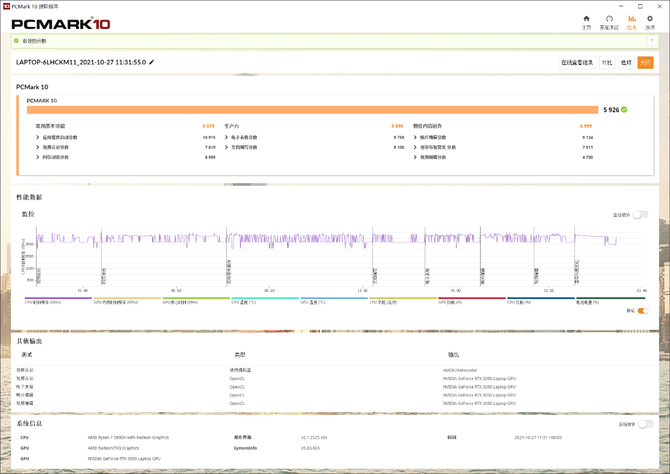The width and height of the screenshot is (670, 474).
Task: Click the pencil icon to rename result
Action: click(x=152, y=62)
